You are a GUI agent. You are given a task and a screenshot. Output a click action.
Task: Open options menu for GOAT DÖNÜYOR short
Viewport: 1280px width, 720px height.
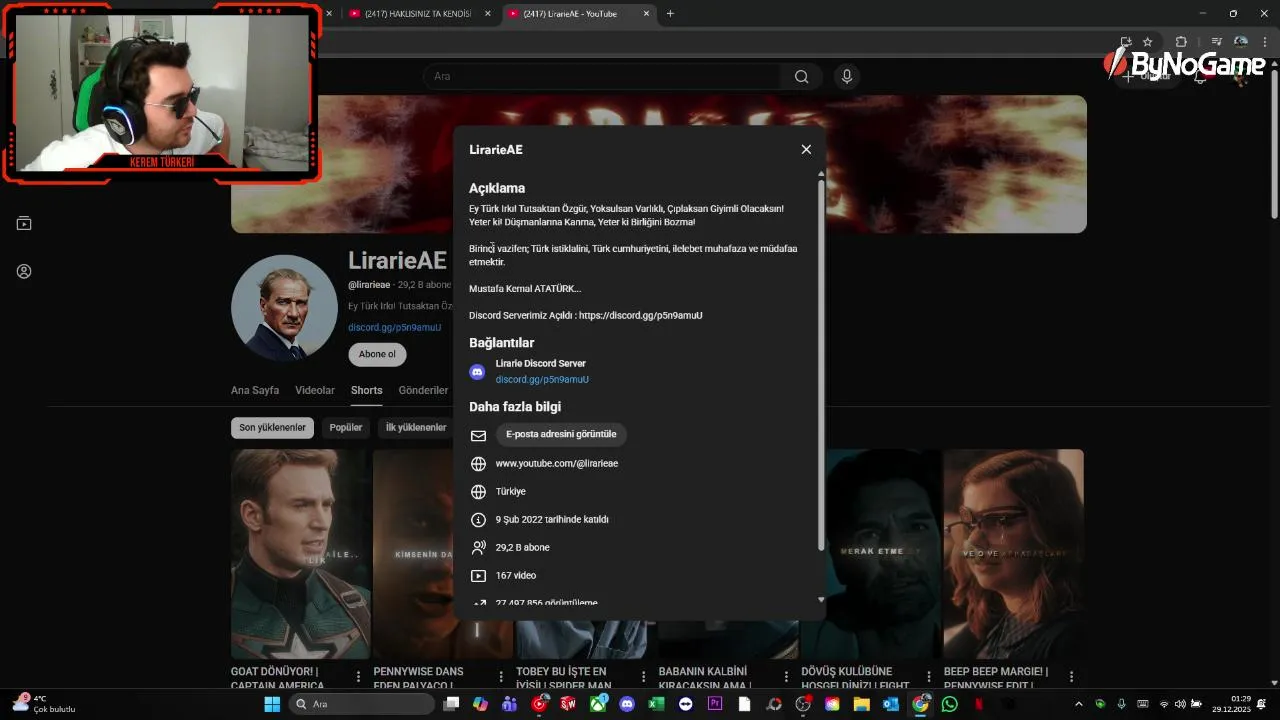358,677
